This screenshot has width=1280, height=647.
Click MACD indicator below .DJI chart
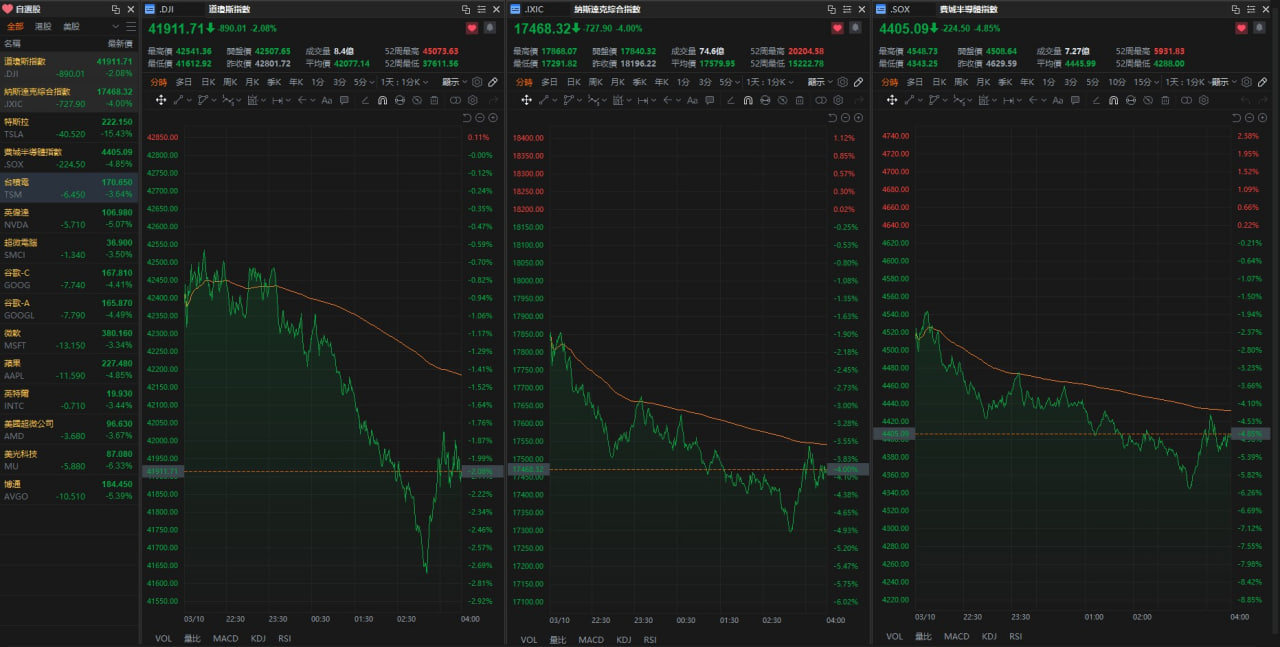(226, 637)
